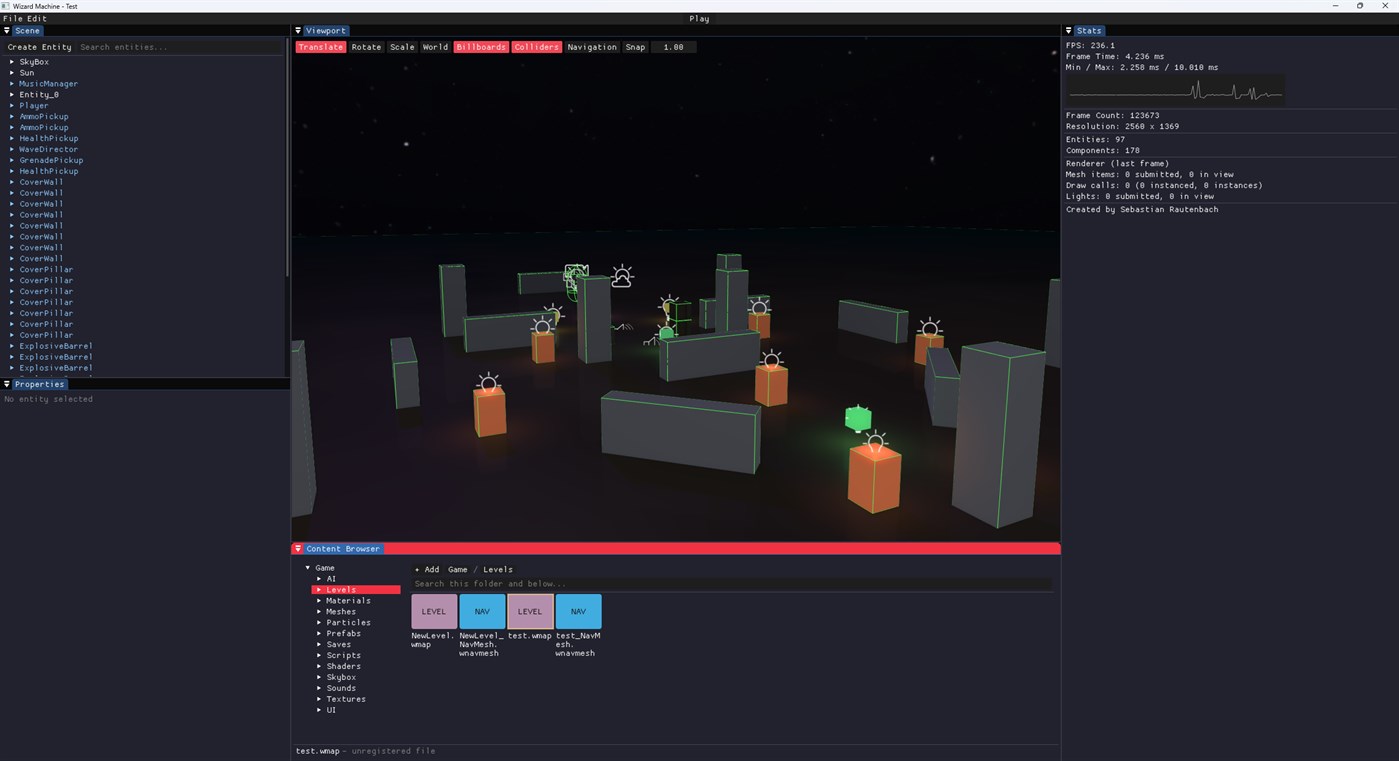Click the sun billboard icon in the viewport
Viewport: 1399px width, 761px height.
[622, 276]
